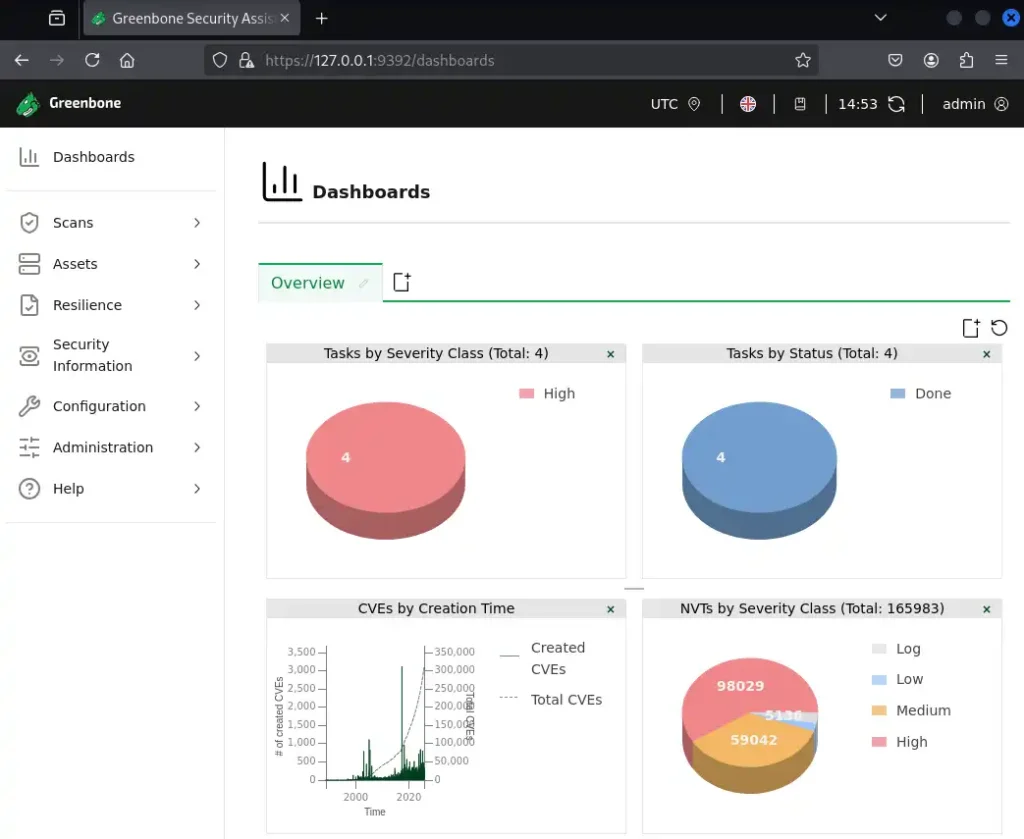Remove the Tasks by Status chart
Image resolution: width=1024 pixels, height=839 pixels.
tap(987, 354)
